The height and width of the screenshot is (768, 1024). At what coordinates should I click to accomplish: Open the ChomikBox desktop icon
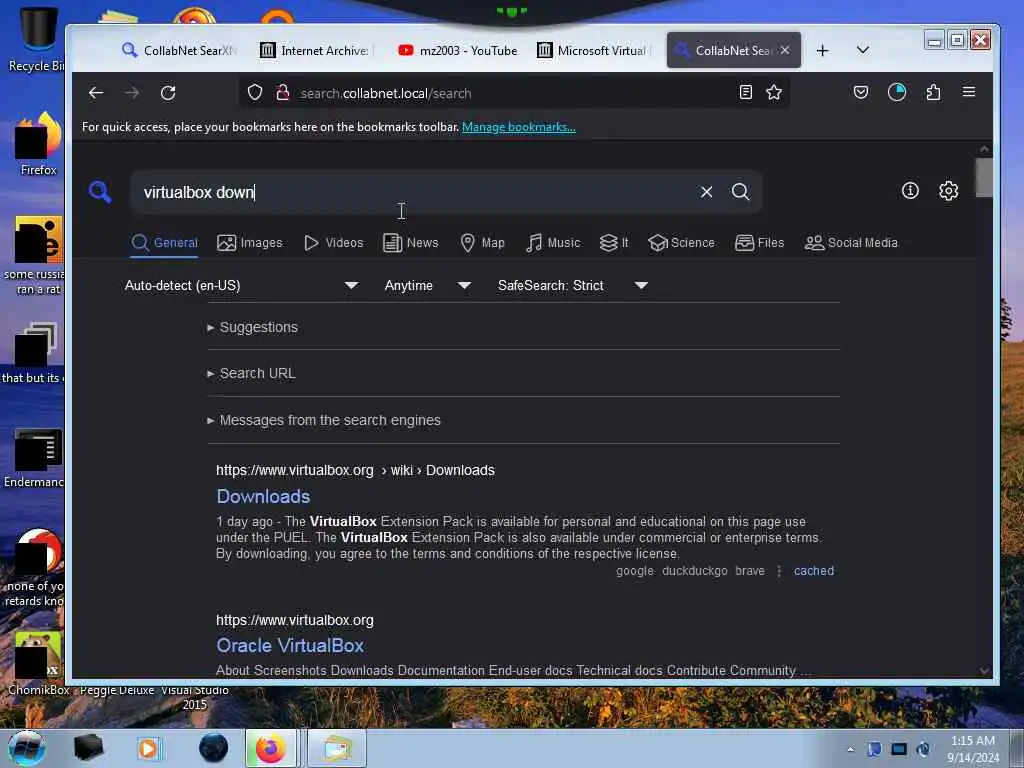pos(39,663)
